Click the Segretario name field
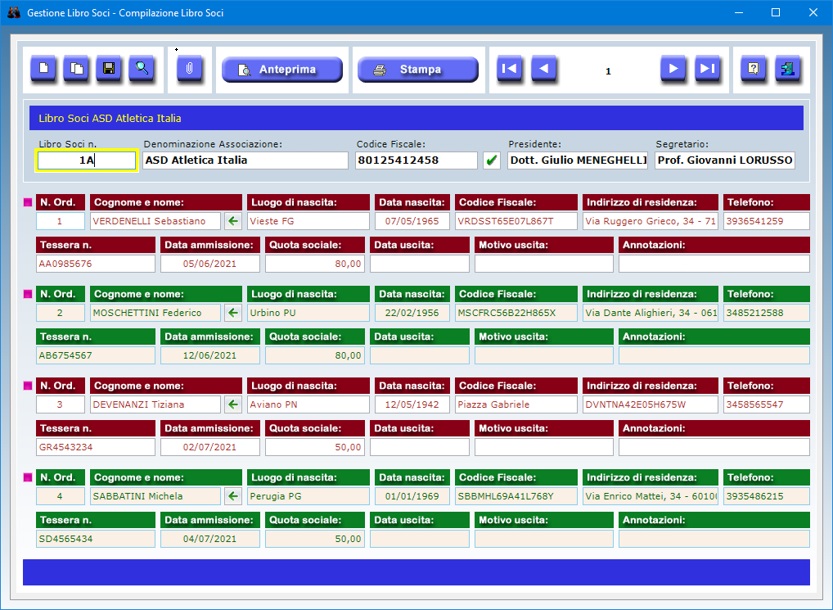The height and width of the screenshot is (610, 833). click(x=725, y=160)
